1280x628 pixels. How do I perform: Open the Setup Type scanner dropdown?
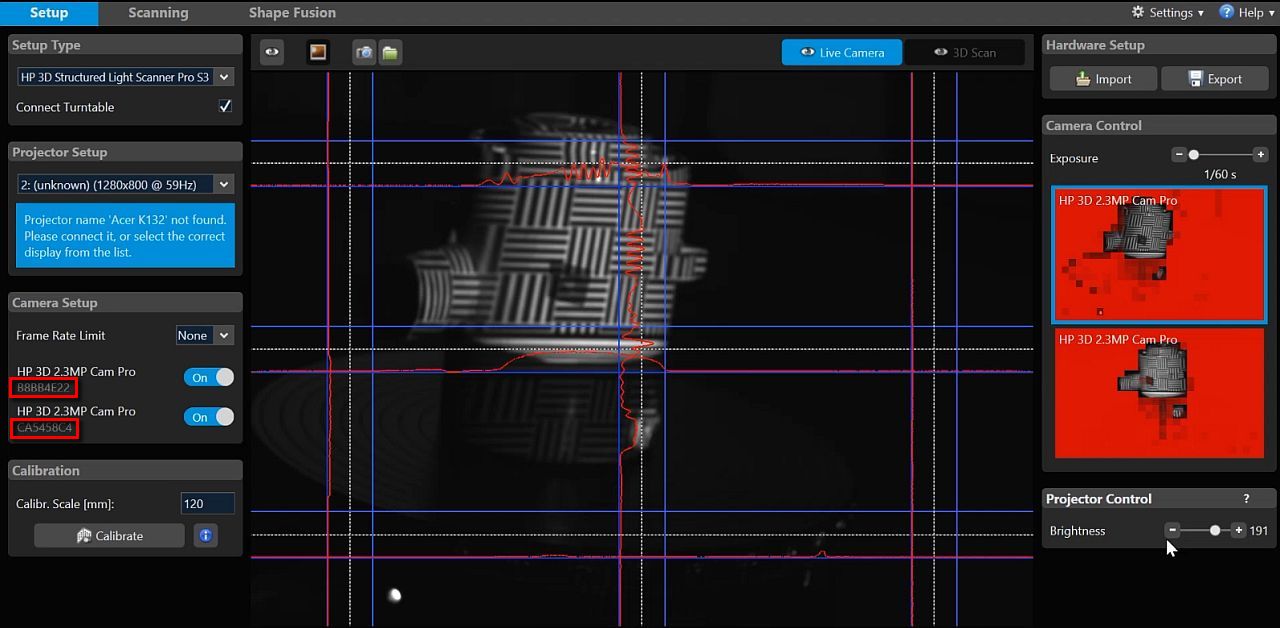point(125,77)
